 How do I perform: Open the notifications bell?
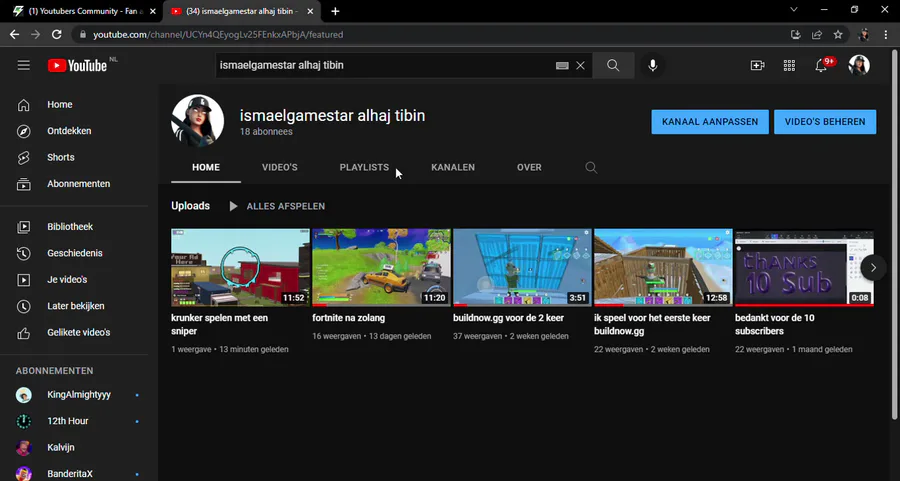(x=821, y=65)
